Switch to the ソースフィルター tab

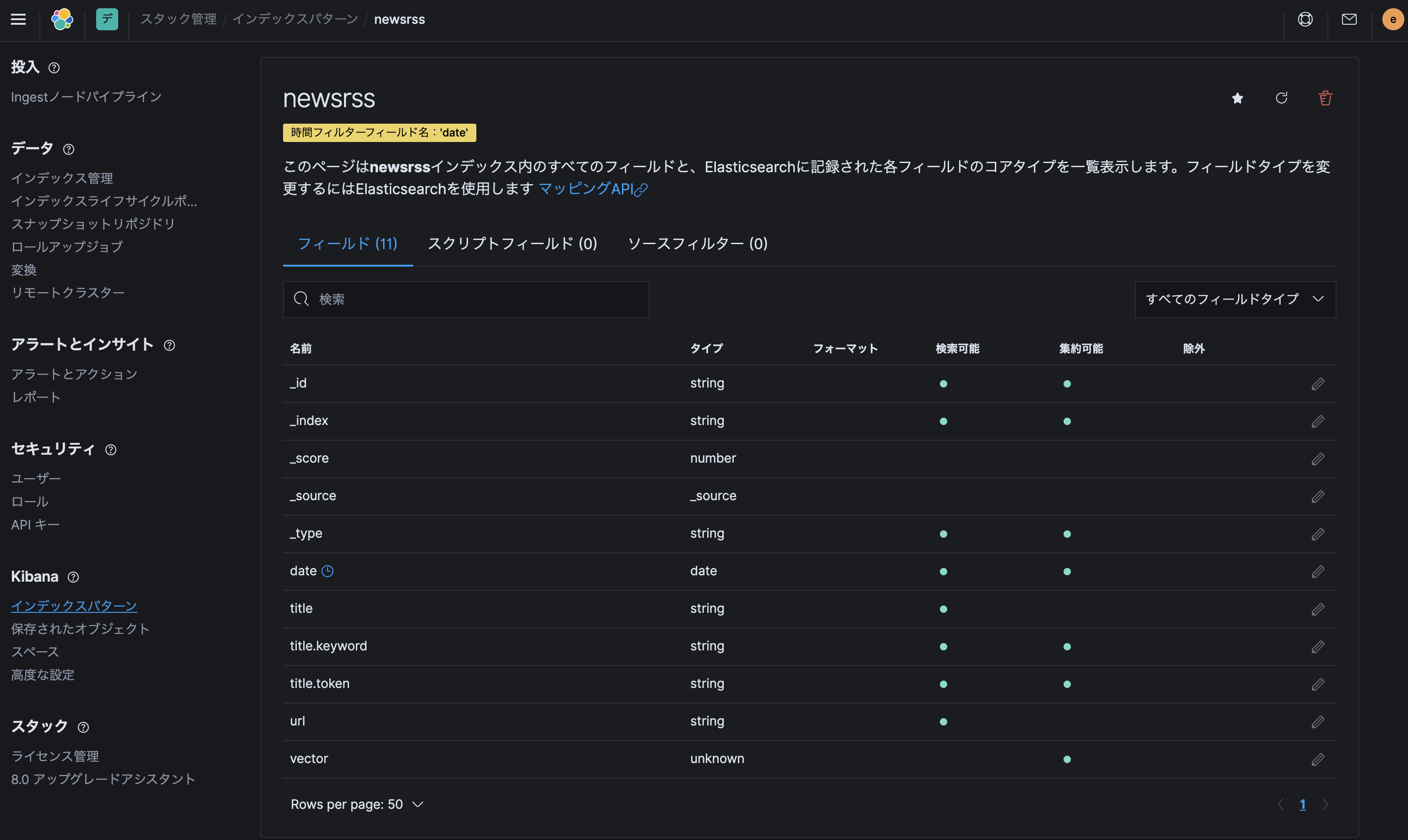(x=697, y=243)
